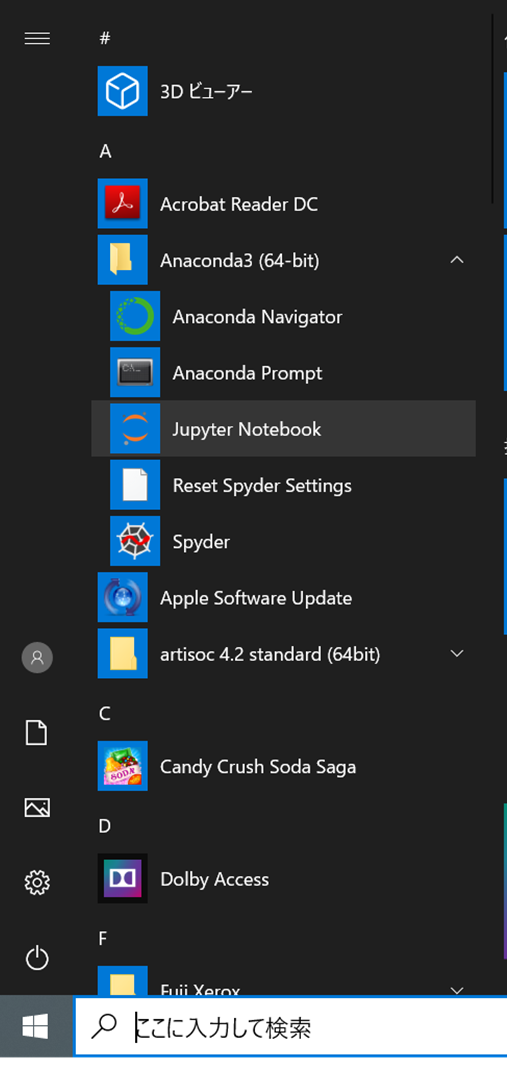Click the Windows Start button
507x1089 pixels.
point(35,1026)
